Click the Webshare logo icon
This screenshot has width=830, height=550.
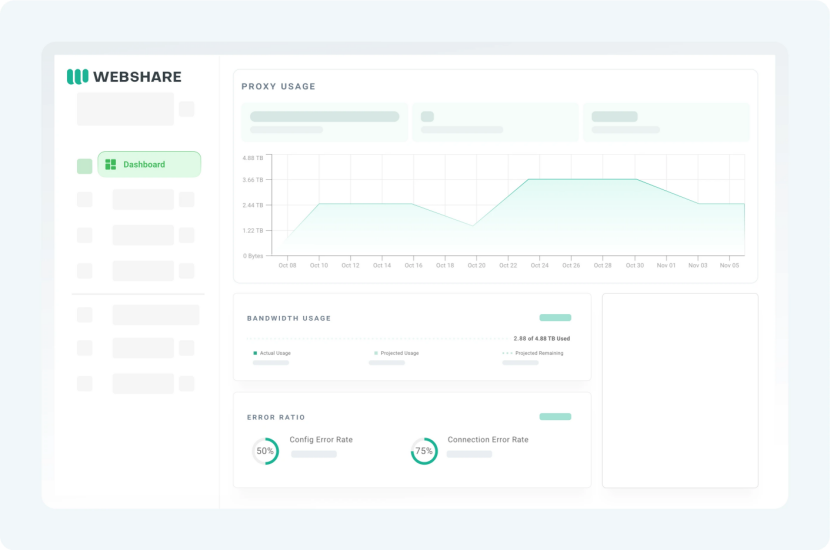pyautogui.click(x=77, y=76)
